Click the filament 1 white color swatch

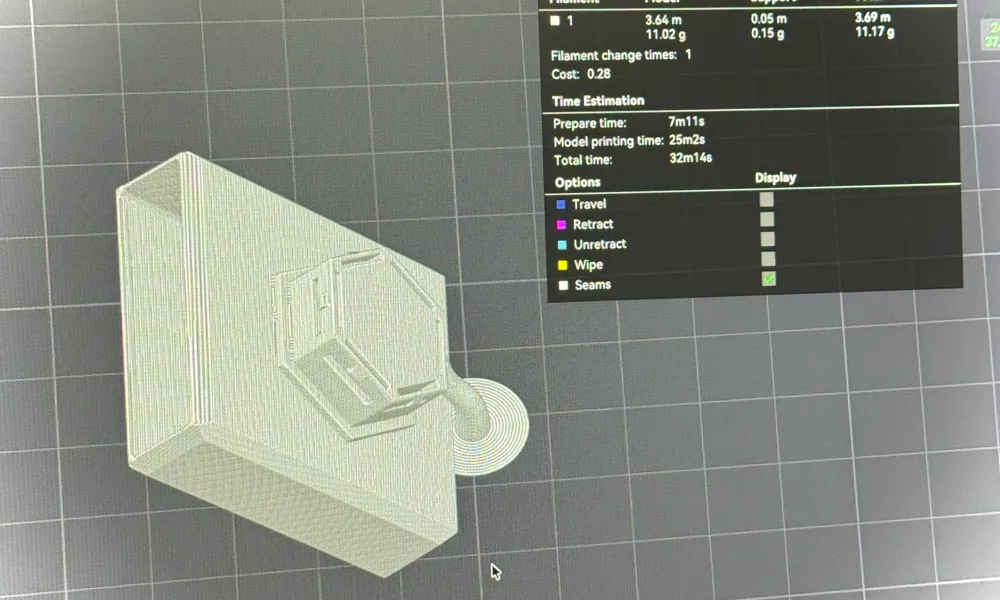click(555, 20)
